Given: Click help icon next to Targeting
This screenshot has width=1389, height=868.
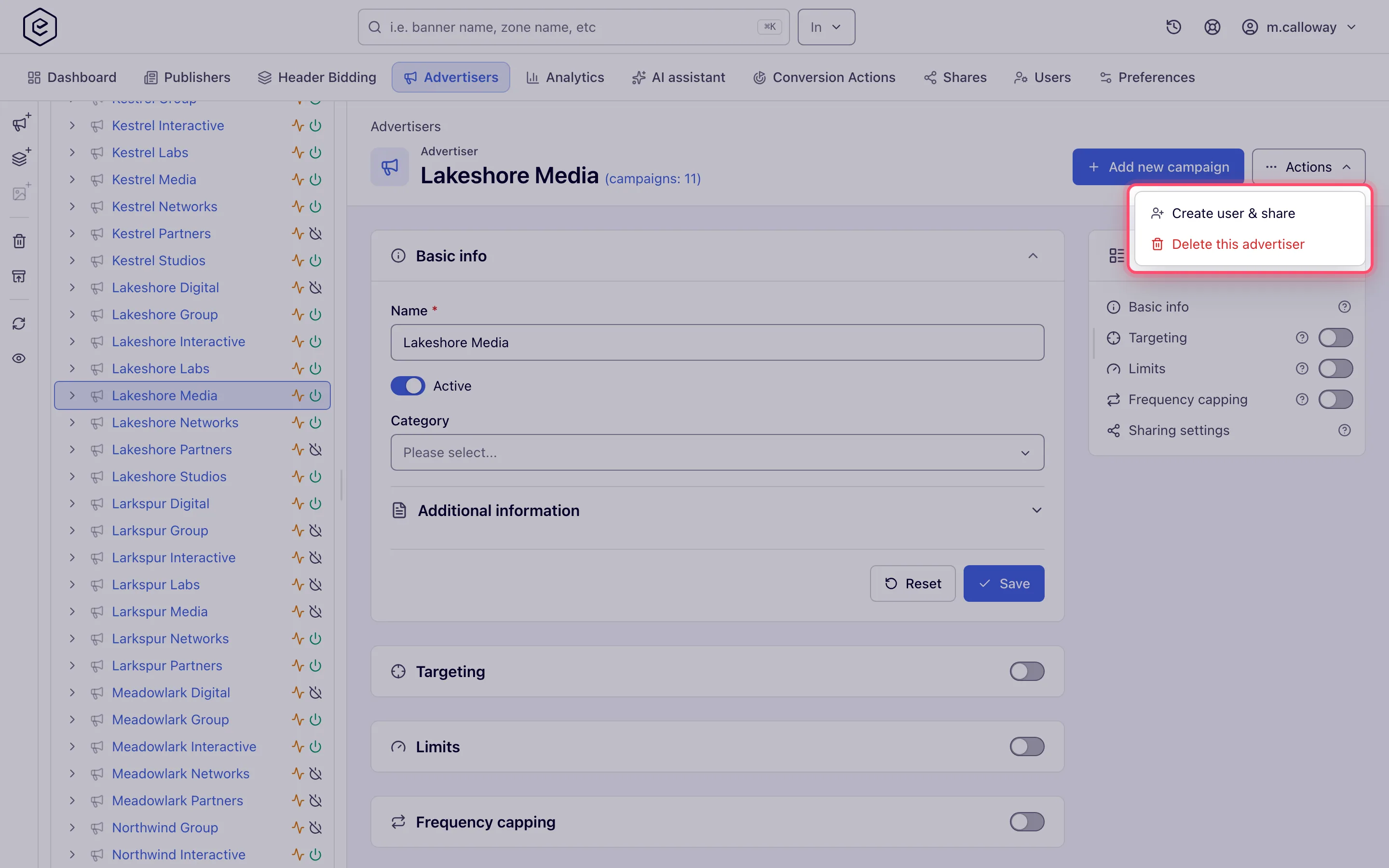Looking at the screenshot, I should tap(1302, 338).
